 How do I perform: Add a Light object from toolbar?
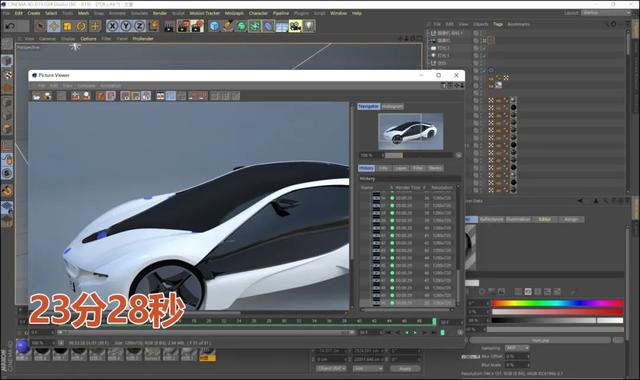309,26
